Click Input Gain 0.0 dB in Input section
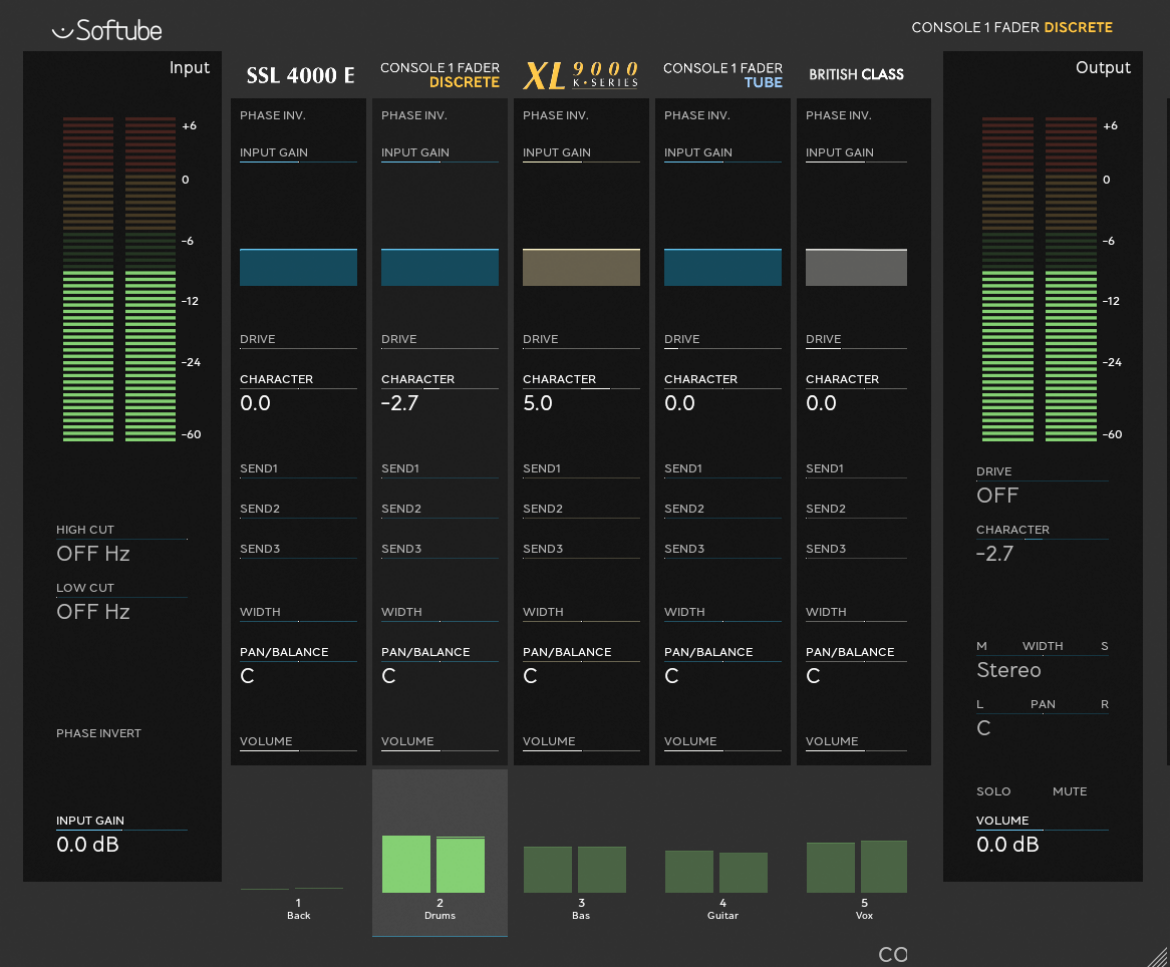 [x=87, y=845]
